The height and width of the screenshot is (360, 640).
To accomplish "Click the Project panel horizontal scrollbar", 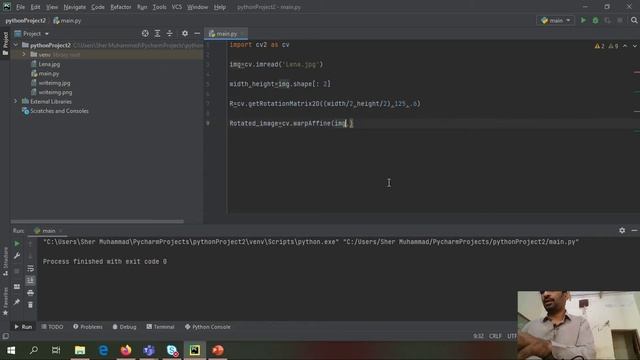I will [x=97, y=222].
